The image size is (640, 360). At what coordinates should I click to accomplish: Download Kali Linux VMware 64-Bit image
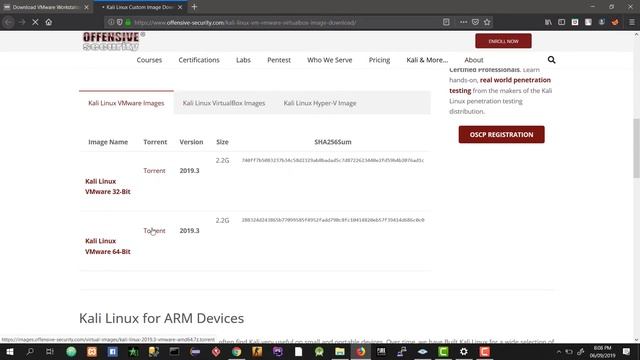(108, 246)
